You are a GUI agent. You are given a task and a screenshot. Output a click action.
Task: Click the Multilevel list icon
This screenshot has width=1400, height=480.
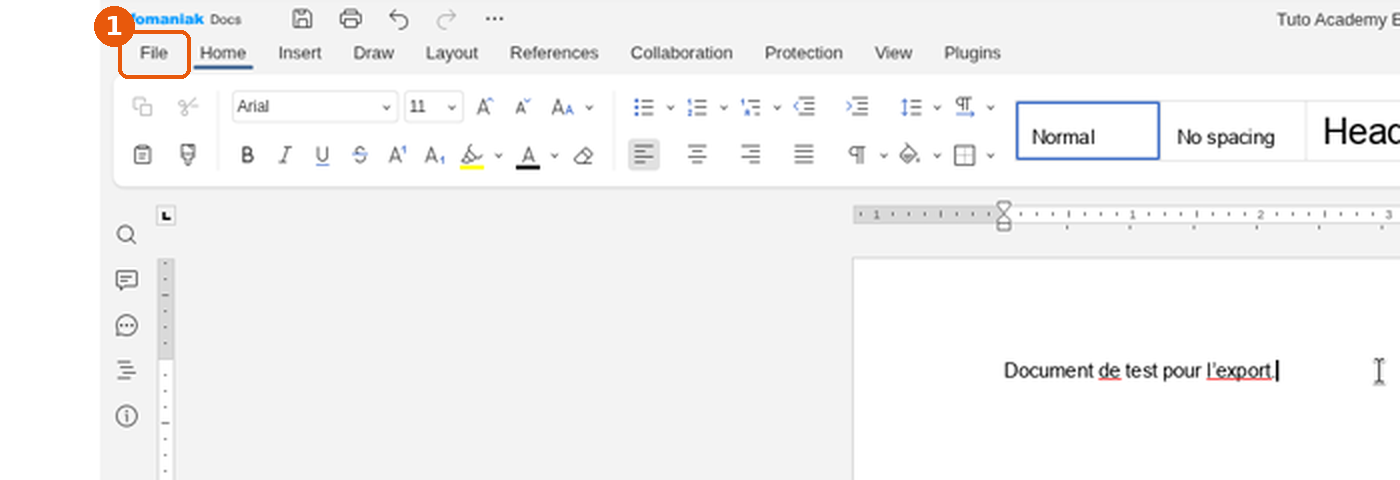pos(750,107)
